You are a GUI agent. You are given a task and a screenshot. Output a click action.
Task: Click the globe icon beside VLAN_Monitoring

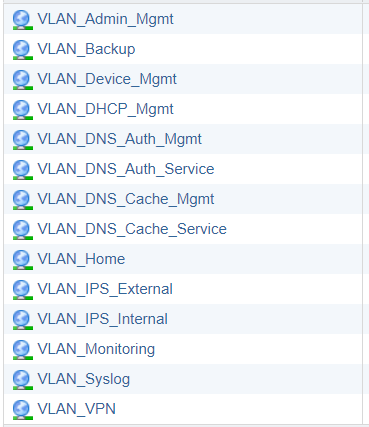(x=22, y=350)
